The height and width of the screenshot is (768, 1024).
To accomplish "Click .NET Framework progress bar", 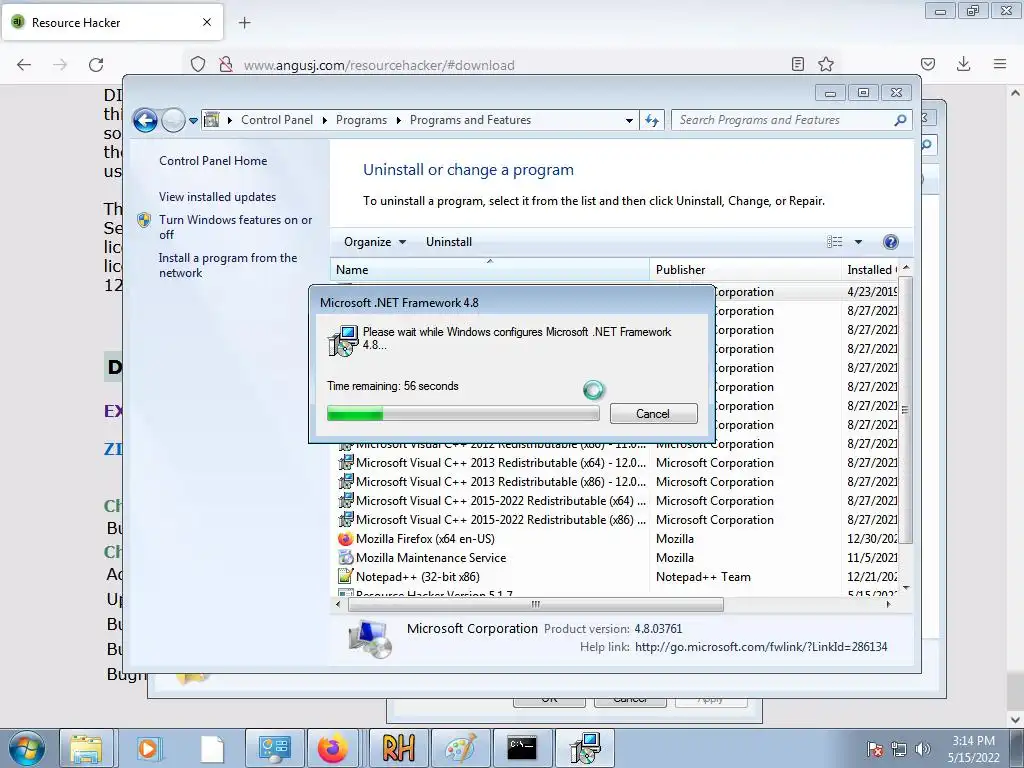I will click(x=463, y=413).
